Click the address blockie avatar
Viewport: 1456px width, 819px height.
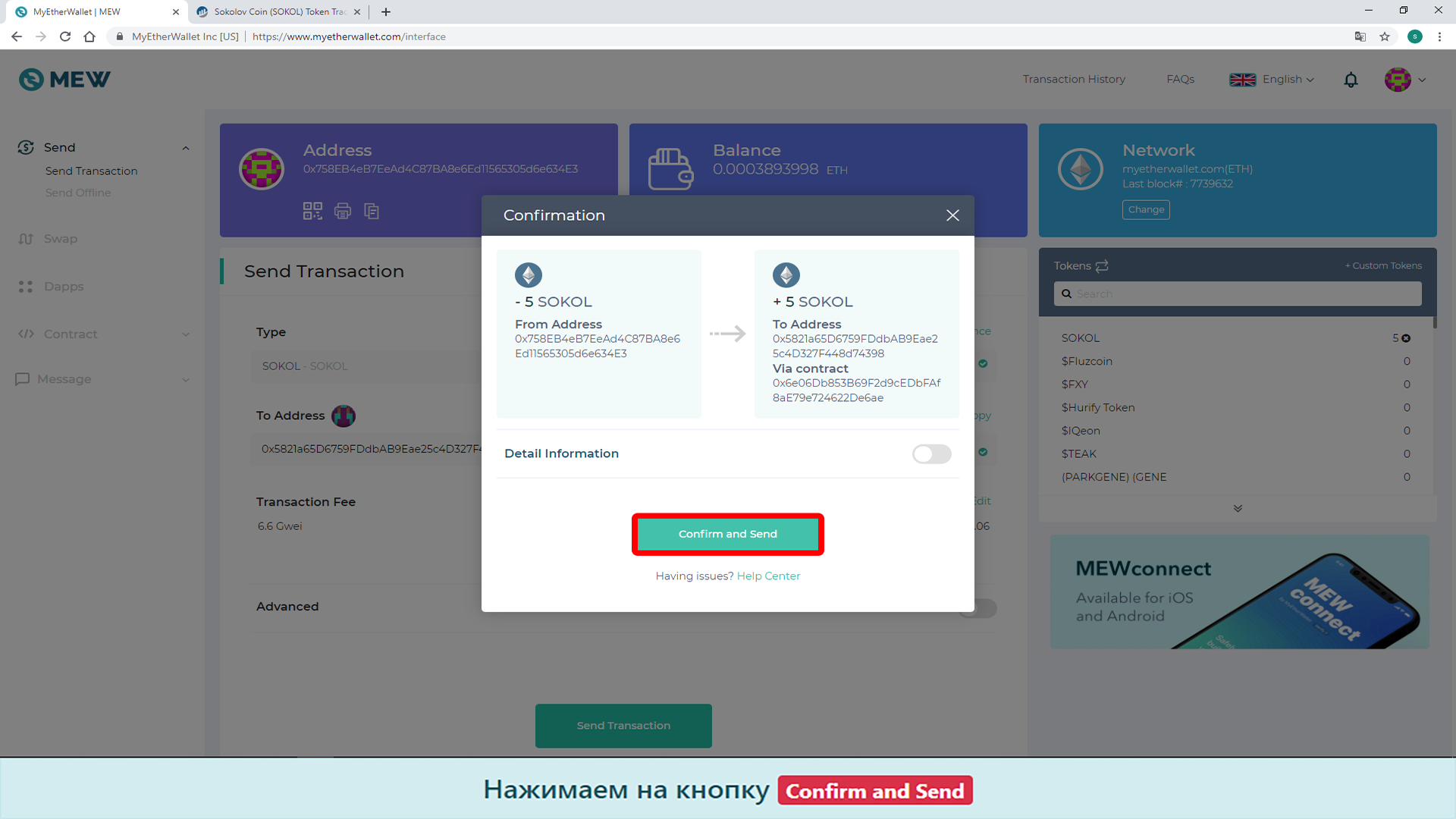pos(262,169)
